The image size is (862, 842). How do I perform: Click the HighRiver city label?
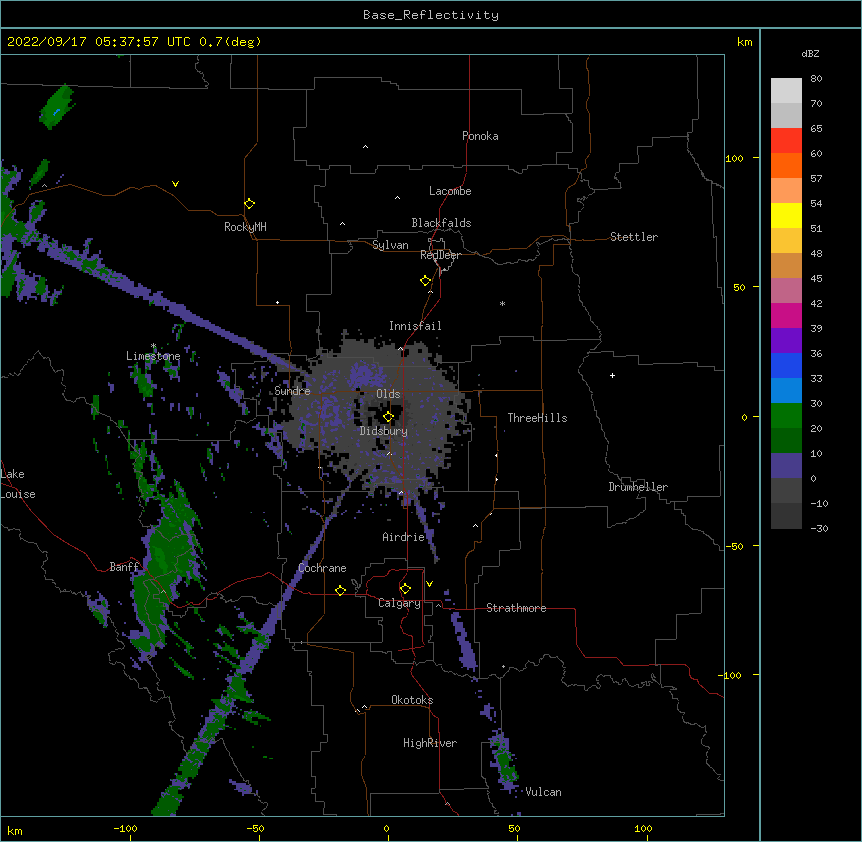coord(430,743)
